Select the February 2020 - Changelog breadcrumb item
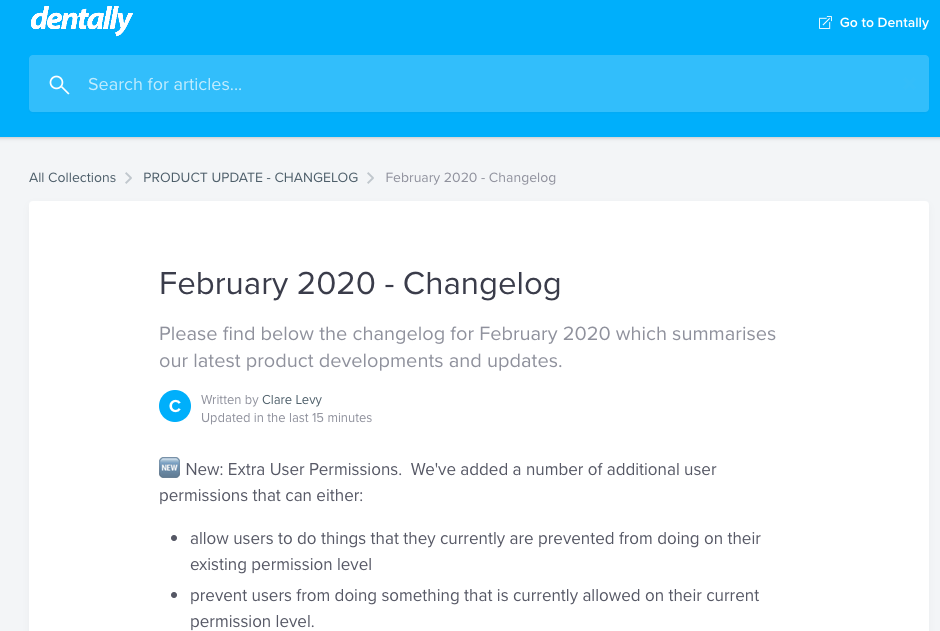 click(x=470, y=178)
